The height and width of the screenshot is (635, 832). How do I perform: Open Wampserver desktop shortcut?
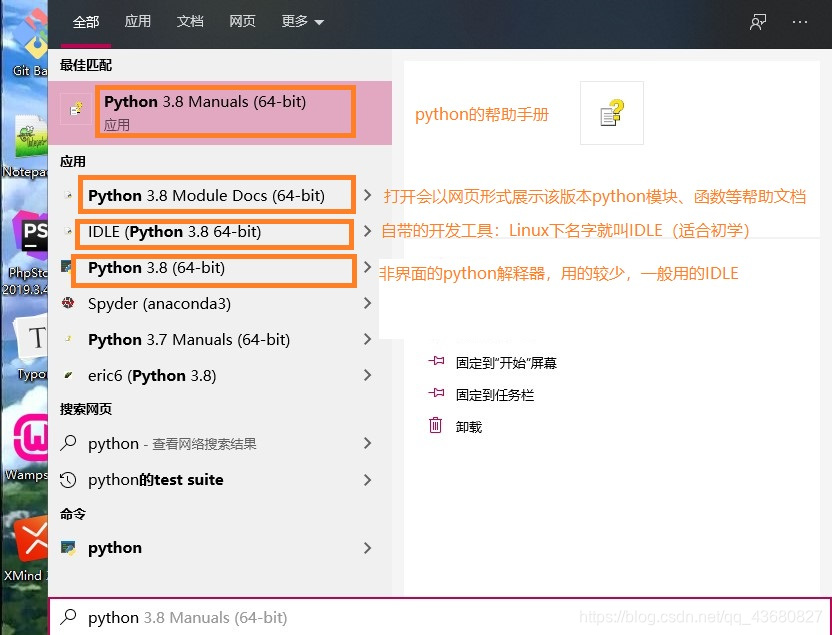[28, 448]
